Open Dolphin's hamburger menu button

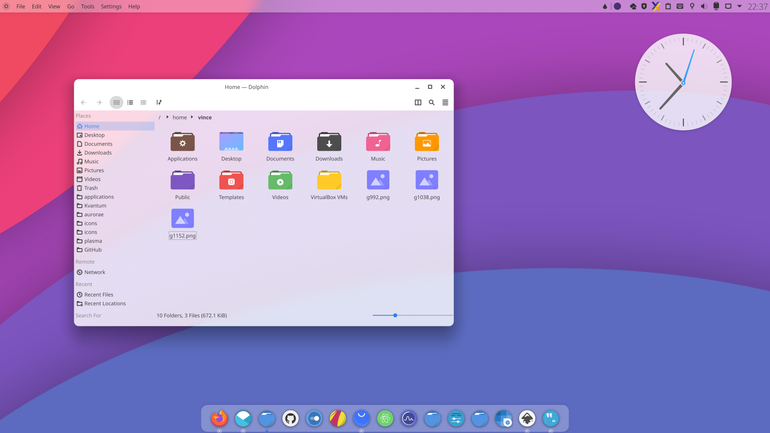445,103
